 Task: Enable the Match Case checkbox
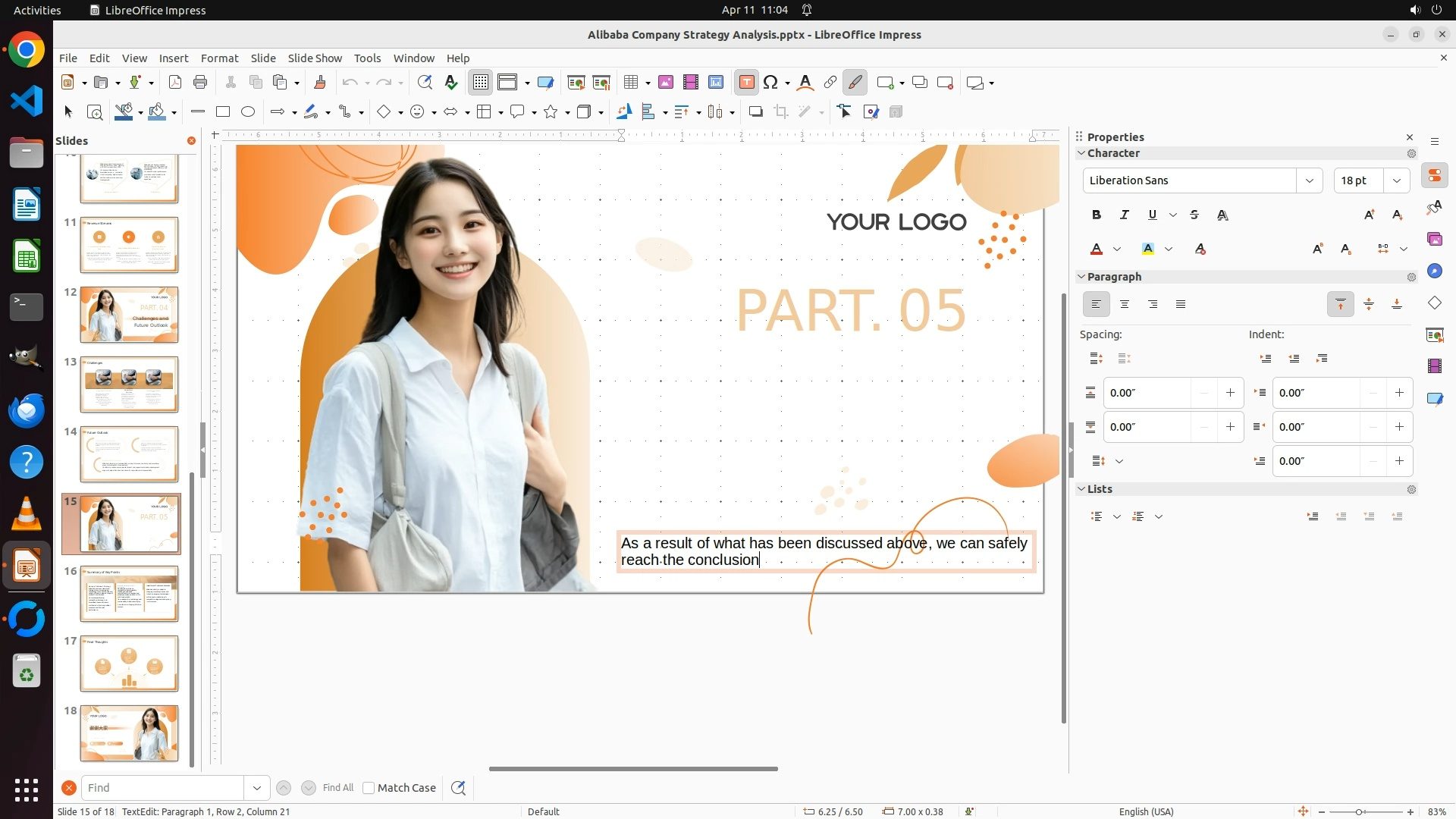(x=369, y=788)
